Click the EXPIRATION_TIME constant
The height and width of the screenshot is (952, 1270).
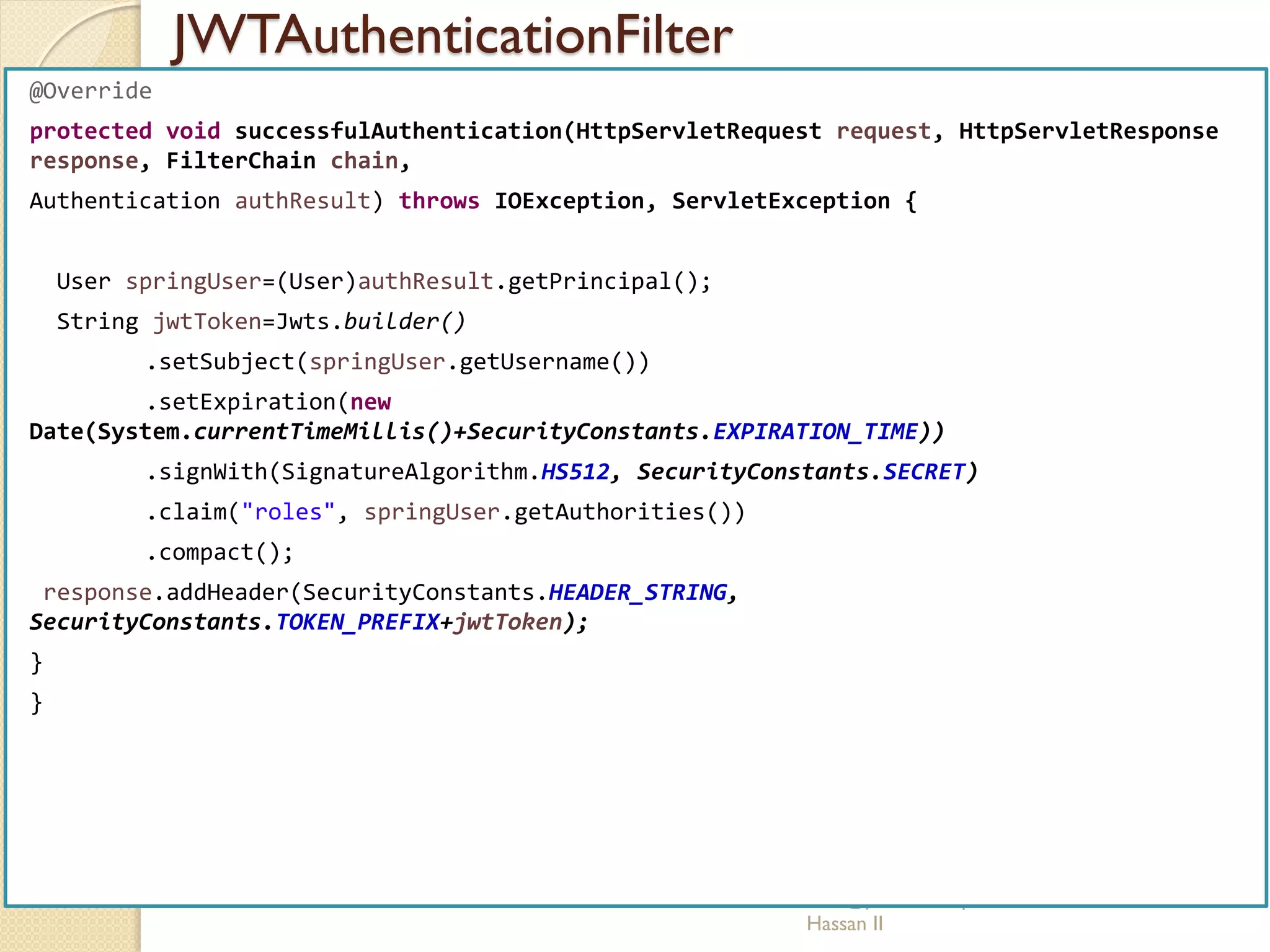pos(815,432)
